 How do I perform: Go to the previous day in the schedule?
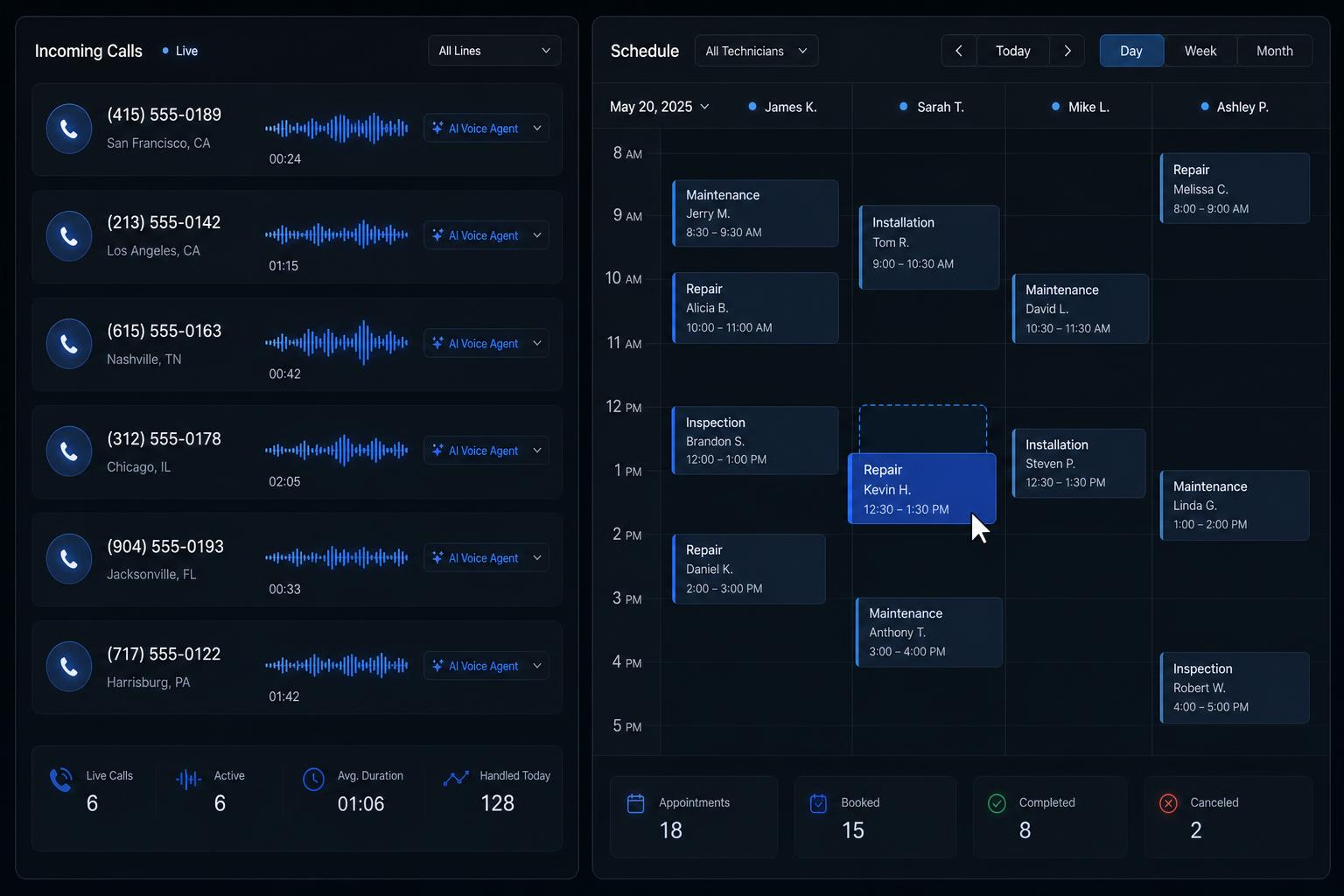(959, 51)
